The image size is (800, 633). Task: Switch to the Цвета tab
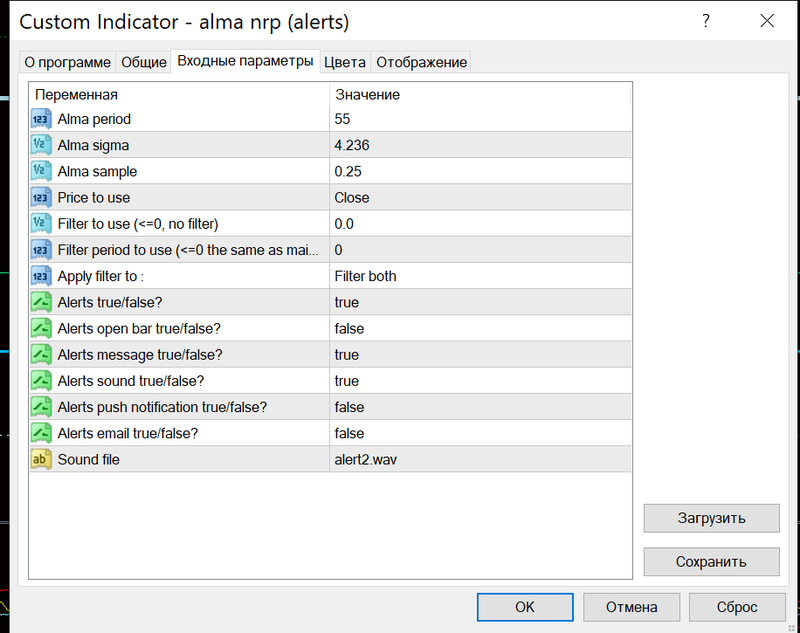pos(345,62)
